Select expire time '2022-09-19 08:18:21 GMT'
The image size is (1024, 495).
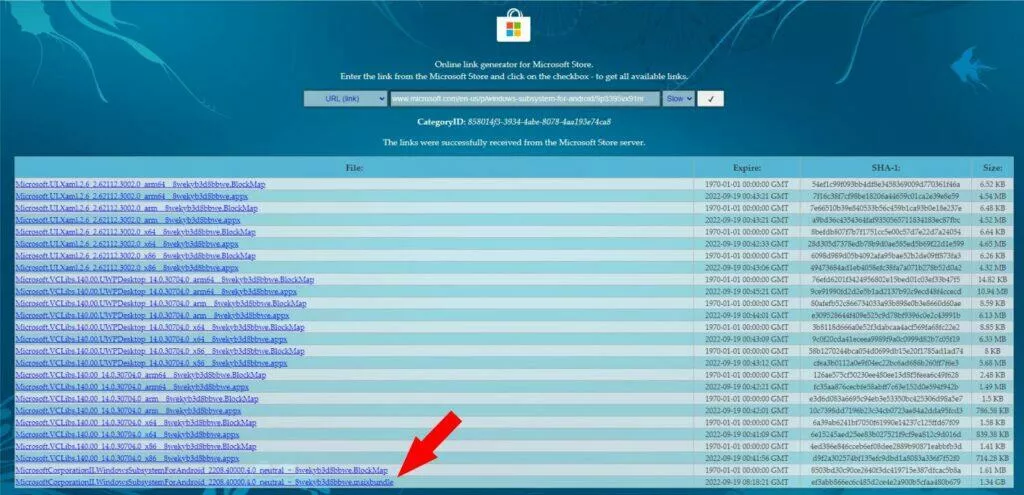(746, 482)
